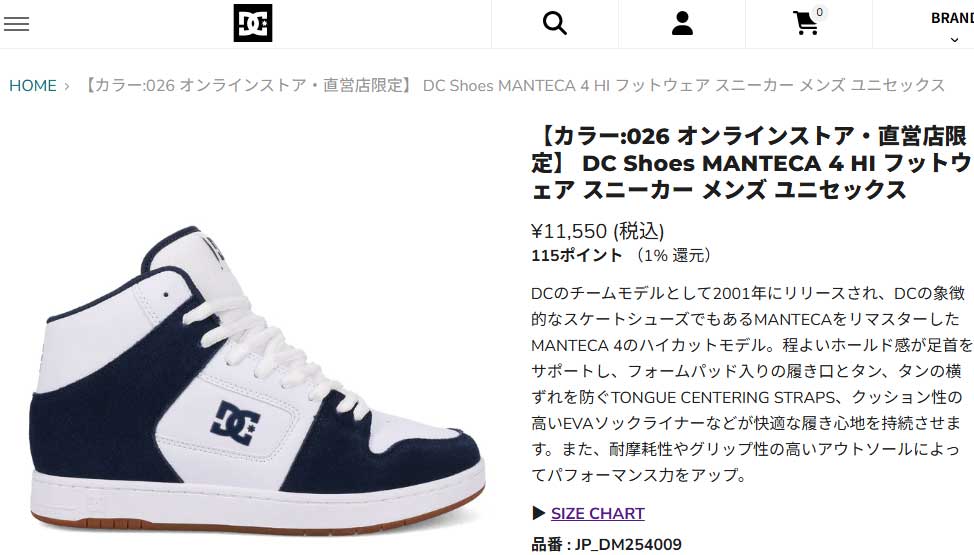Click the navy and white shoe image
Image resolution: width=974 pixels, height=555 pixels.
tap(257, 380)
